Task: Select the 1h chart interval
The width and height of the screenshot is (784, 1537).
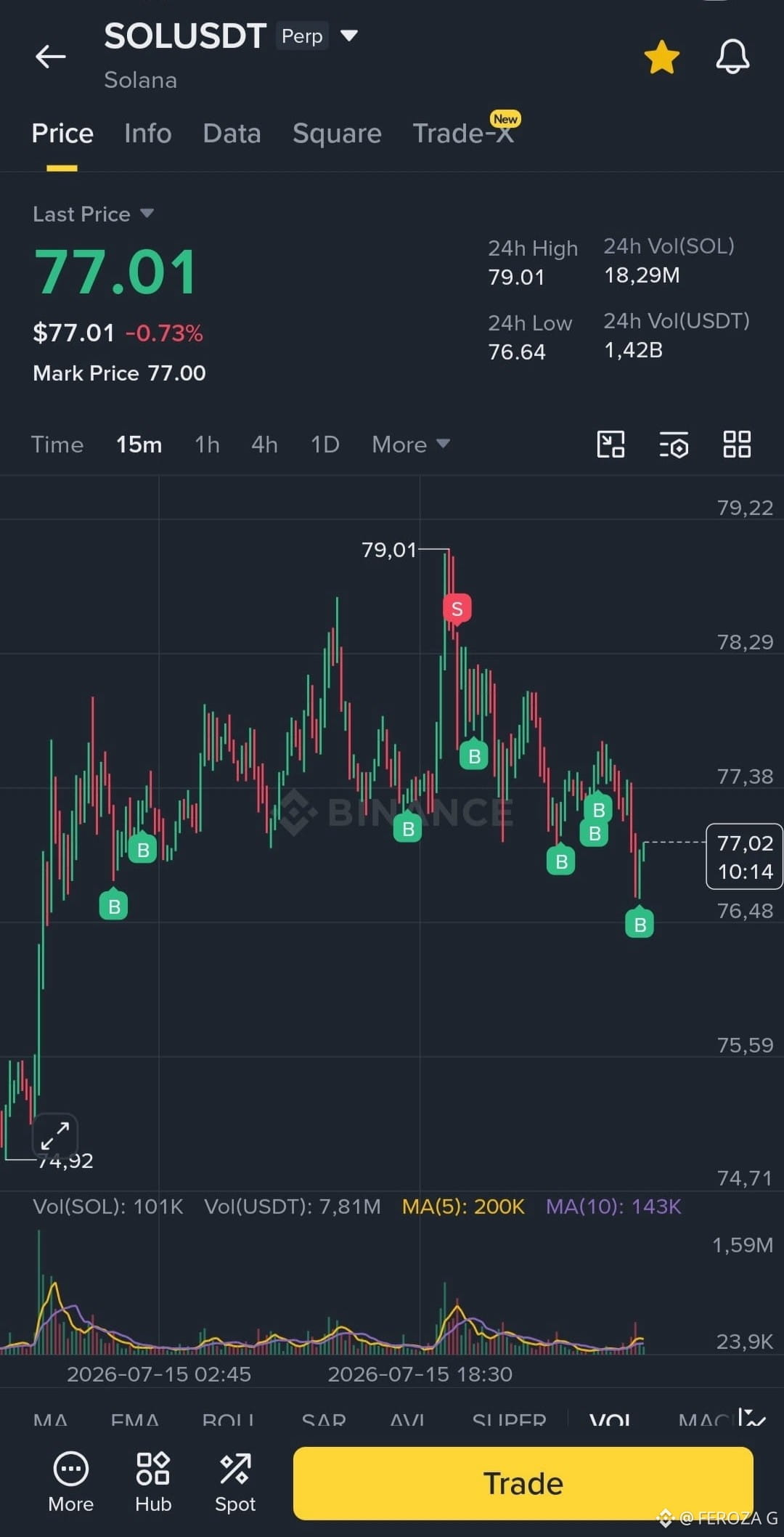Action: [207, 444]
